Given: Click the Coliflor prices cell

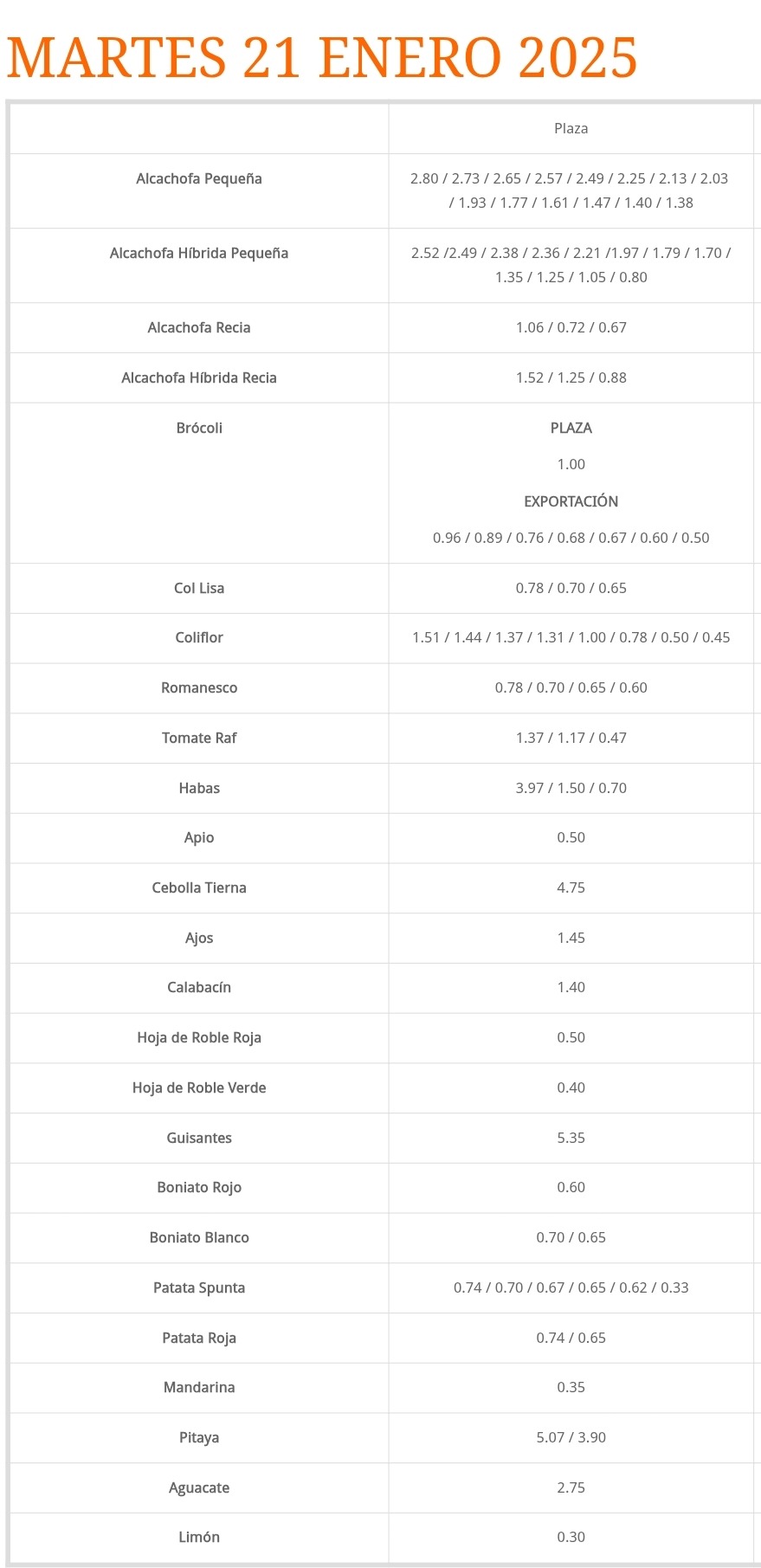Looking at the screenshot, I should pyautogui.click(x=571, y=638).
